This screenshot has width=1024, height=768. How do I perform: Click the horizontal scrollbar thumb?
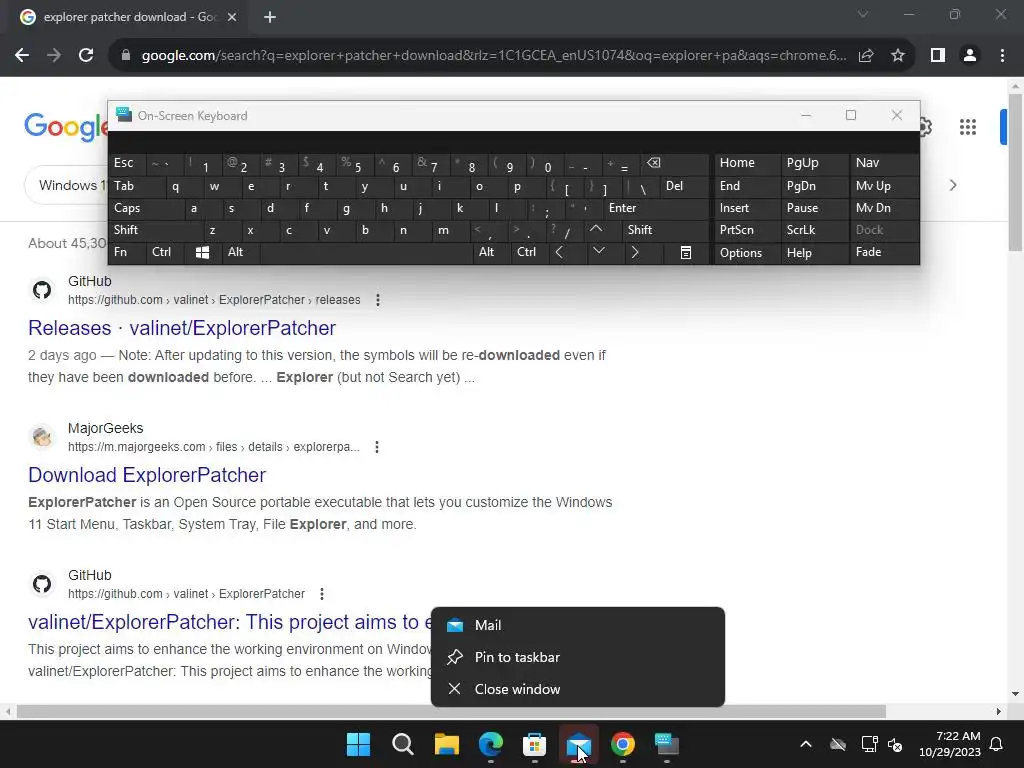(451, 711)
